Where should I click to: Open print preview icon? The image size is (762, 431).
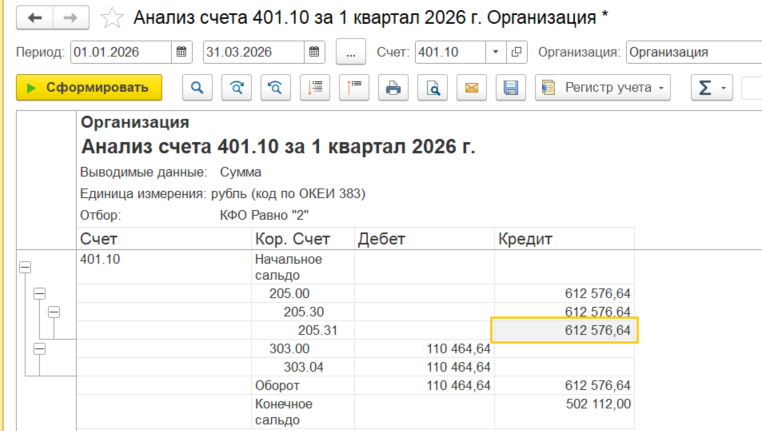pyautogui.click(x=433, y=87)
